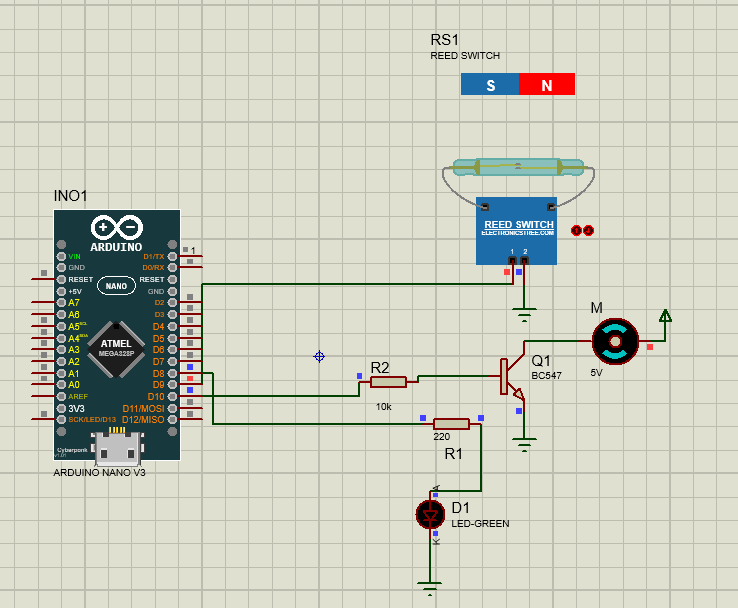Select the 5V motor value label
This screenshot has width=738, height=608.
[596, 373]
